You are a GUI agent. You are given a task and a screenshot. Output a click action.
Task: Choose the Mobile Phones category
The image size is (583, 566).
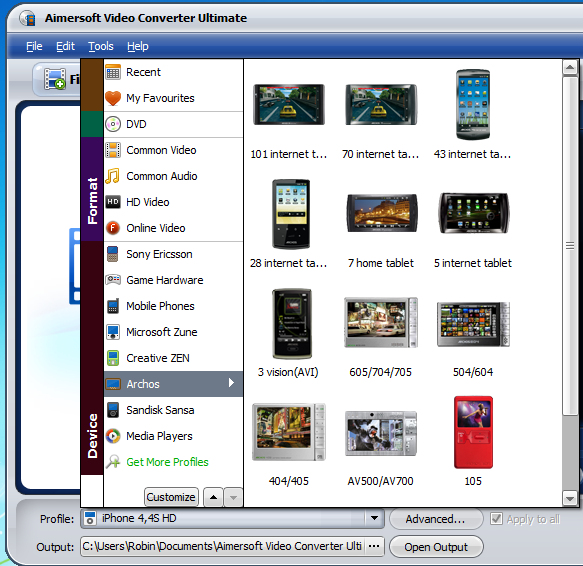(173, 306)
